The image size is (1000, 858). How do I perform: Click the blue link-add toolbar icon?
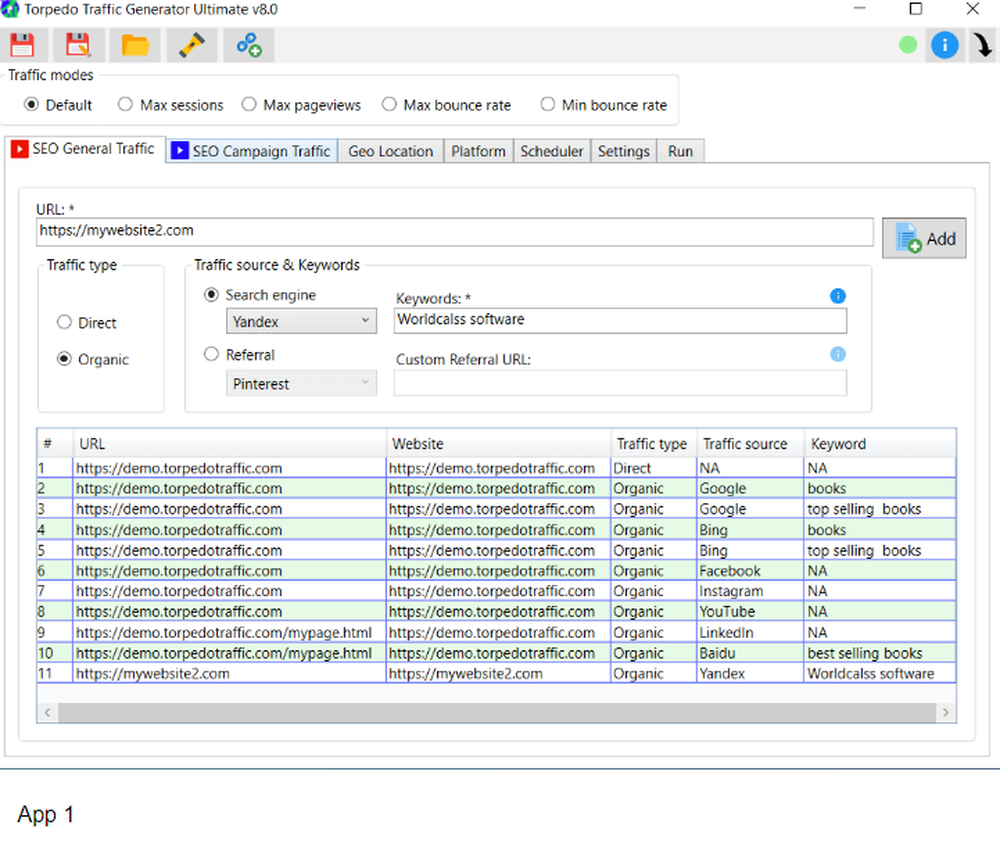[248, 45]
